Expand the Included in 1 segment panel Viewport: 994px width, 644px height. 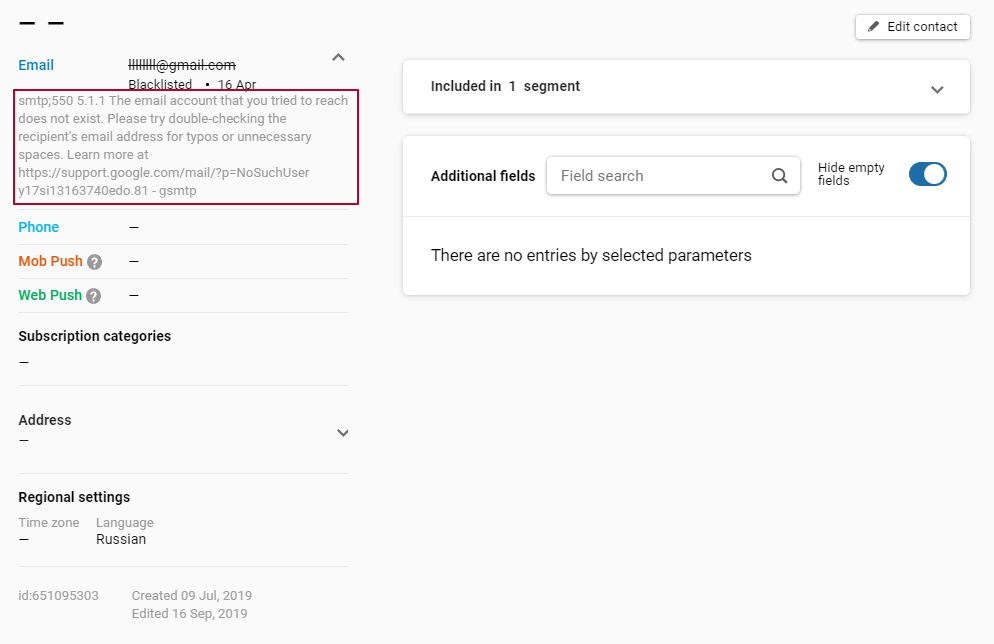[x=937, y=89]
